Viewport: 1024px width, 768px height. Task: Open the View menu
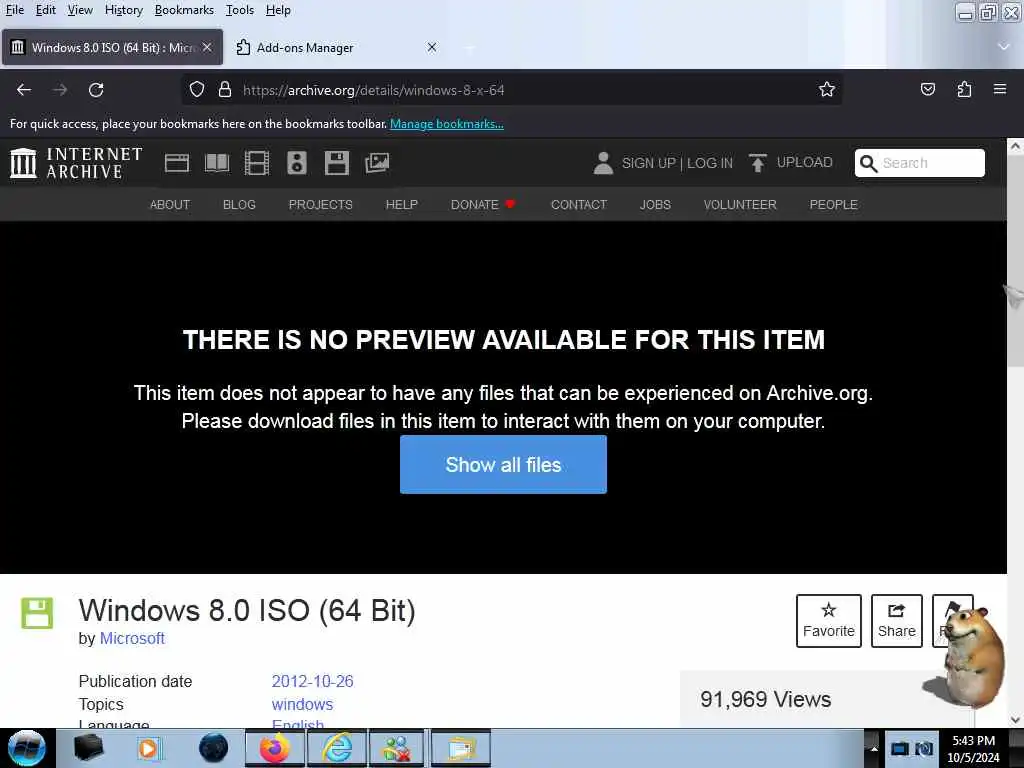click(80, 10)
